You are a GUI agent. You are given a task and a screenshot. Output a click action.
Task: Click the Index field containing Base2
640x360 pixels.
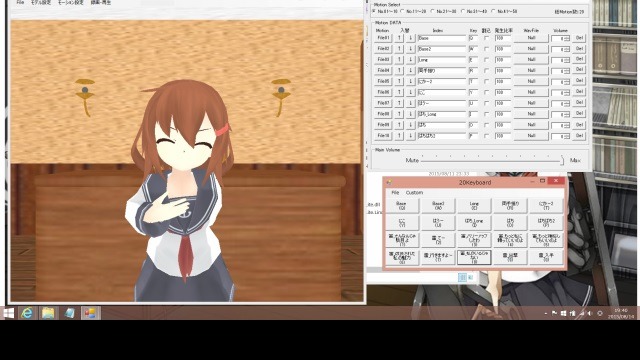pyautogui.click(x=441, y=49)
